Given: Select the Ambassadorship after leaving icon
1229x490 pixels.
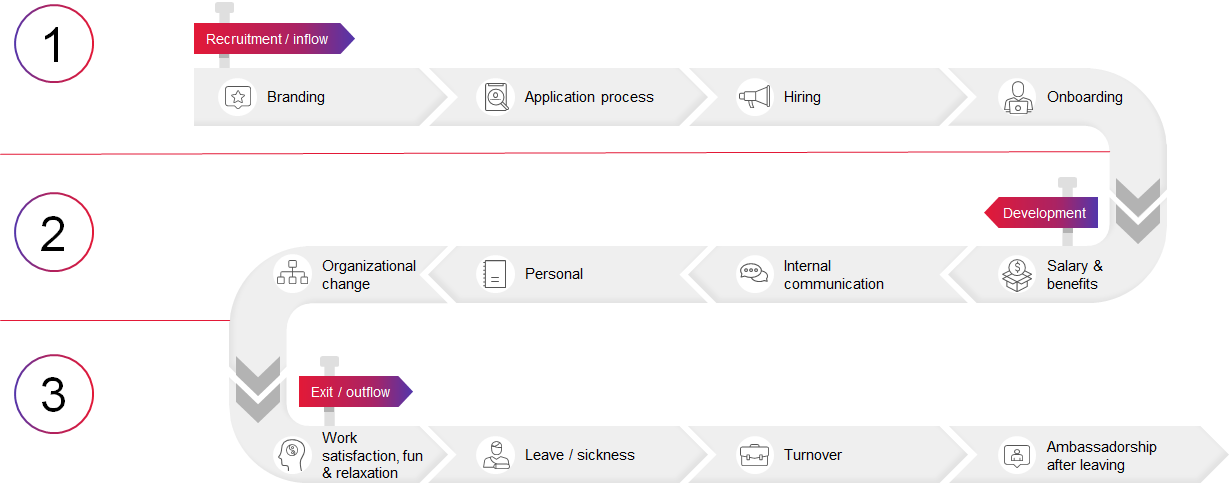Looking at the screenshot, I should tap(1017, 455).
